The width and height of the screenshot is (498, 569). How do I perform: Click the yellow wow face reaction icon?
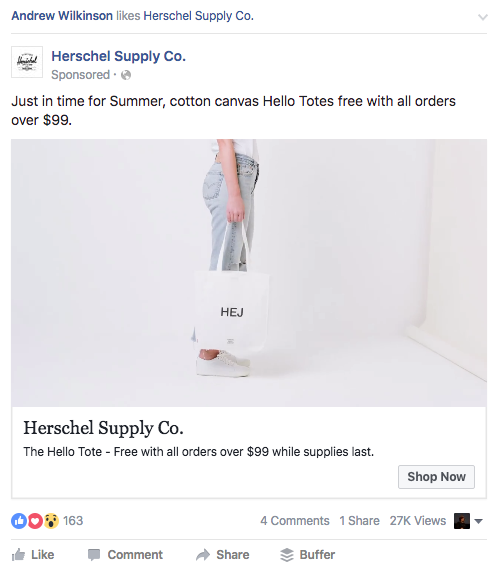(x=51, y=521)
